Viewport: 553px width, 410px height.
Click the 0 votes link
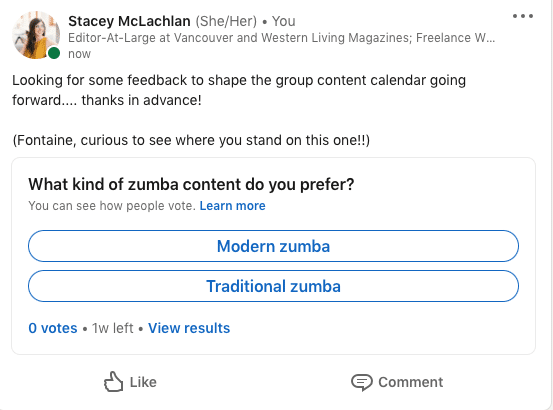53,328
